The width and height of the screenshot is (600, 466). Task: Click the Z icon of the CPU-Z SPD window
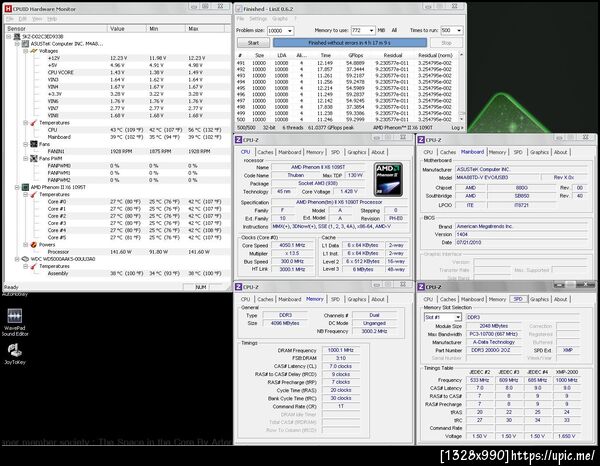tap(421, 287)
